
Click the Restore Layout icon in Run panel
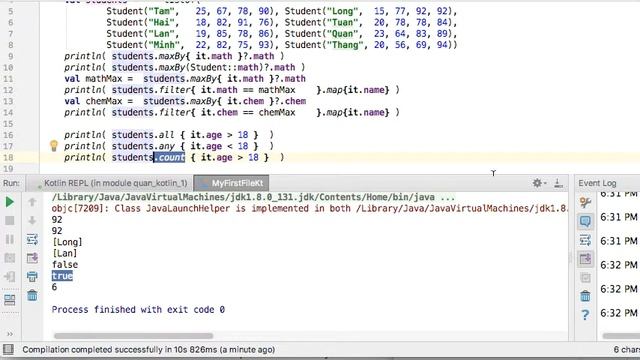pyautogui.click(x=9, y=300)
